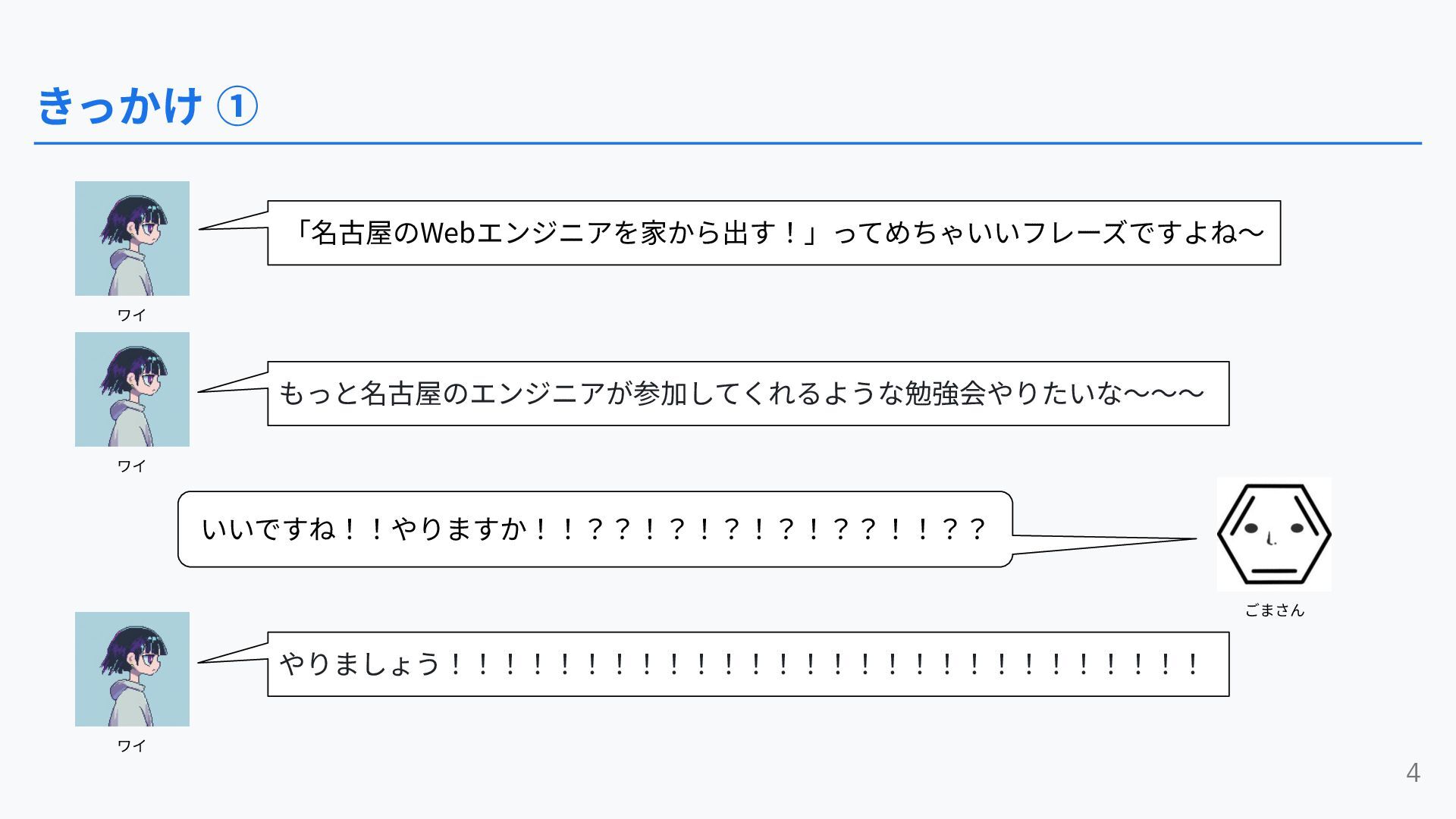Click the circled number ① in the title
This screenshot has width=1456, height=819.
point(237,106)
